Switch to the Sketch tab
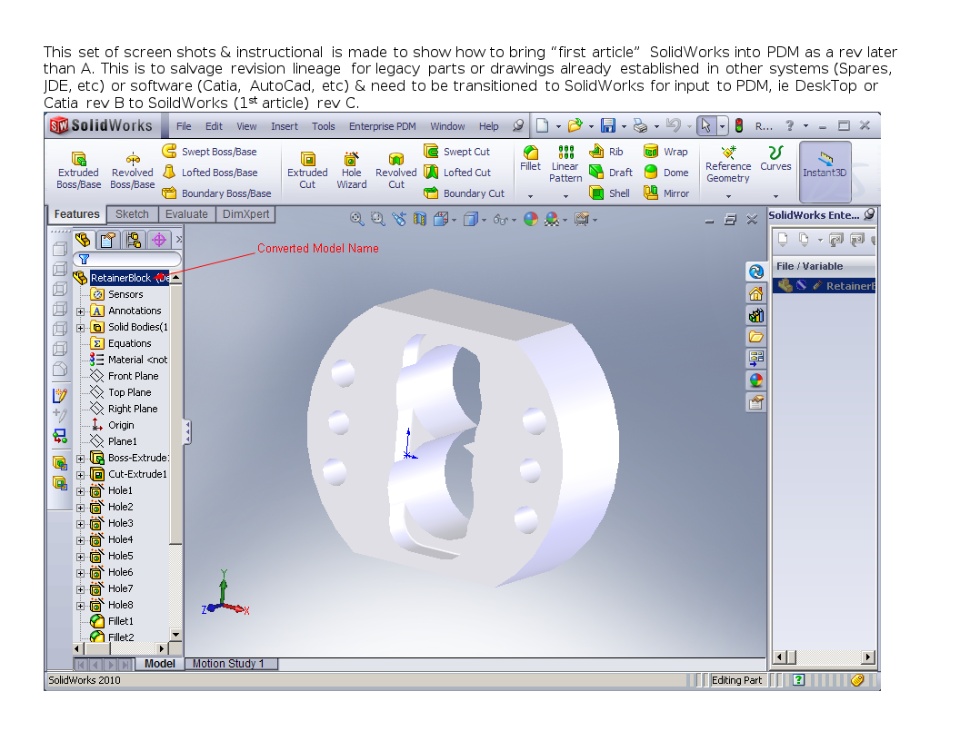The height and width of the screenshot is (741, 960). tap(132, 214)
